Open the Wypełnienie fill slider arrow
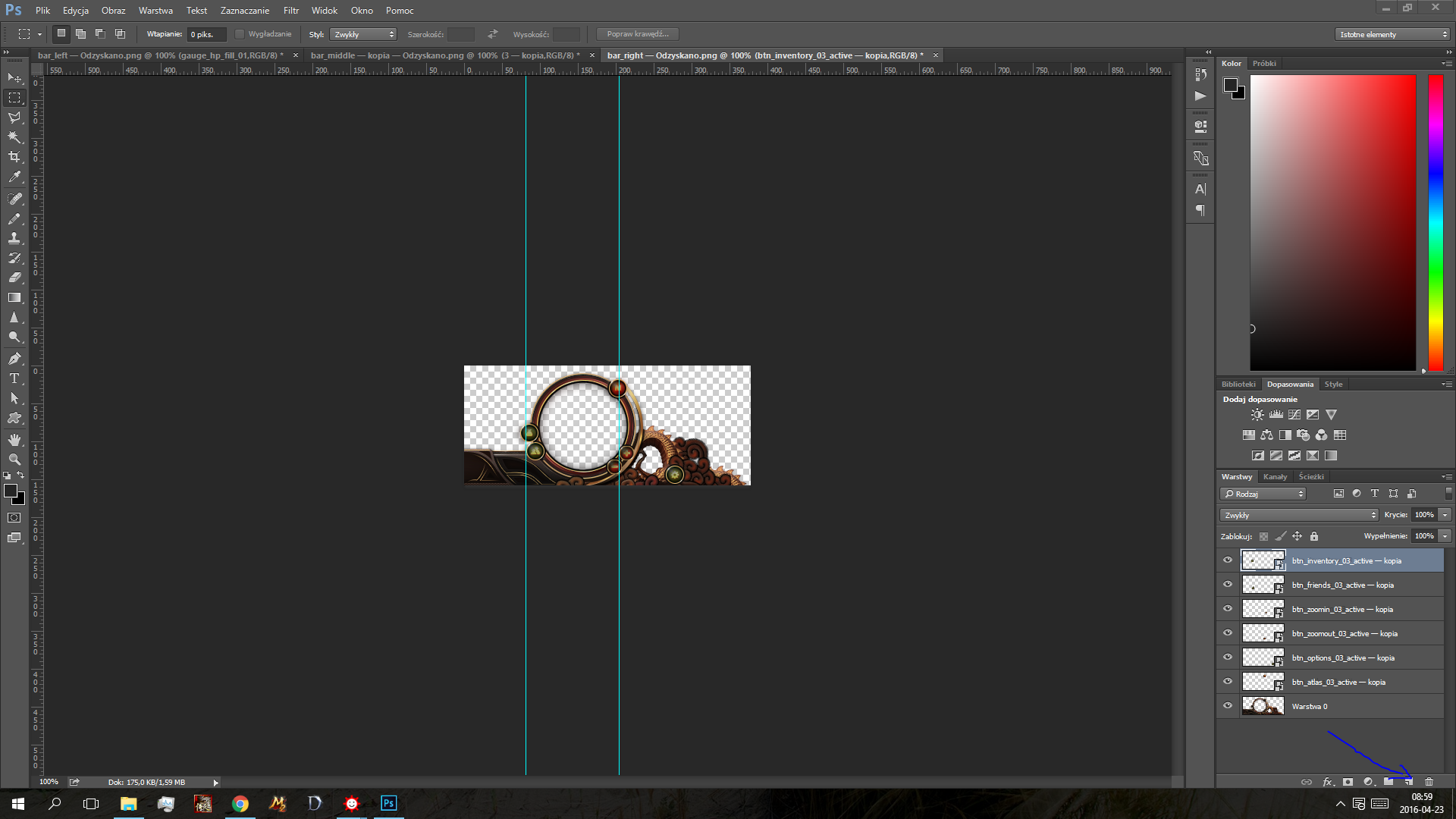The image size is (1456, 819). 1445,536
